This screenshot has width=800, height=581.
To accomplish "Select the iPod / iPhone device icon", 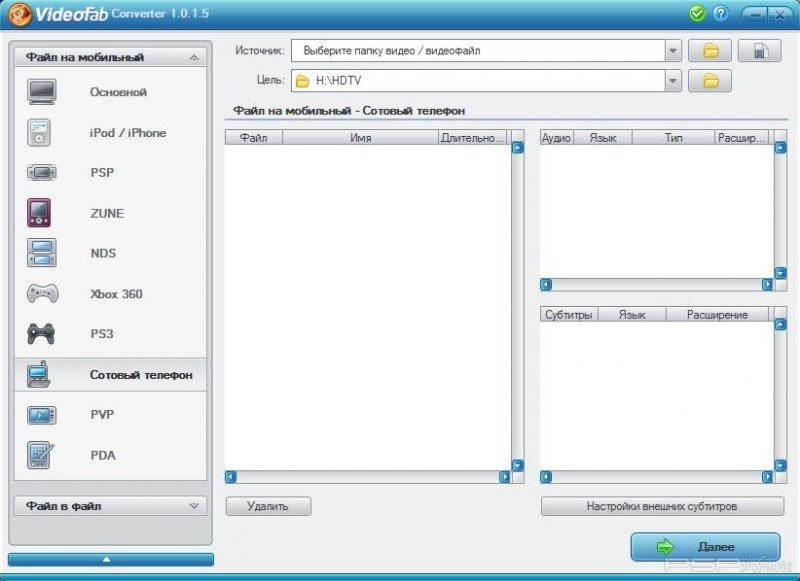I will (x=40, y=132).
